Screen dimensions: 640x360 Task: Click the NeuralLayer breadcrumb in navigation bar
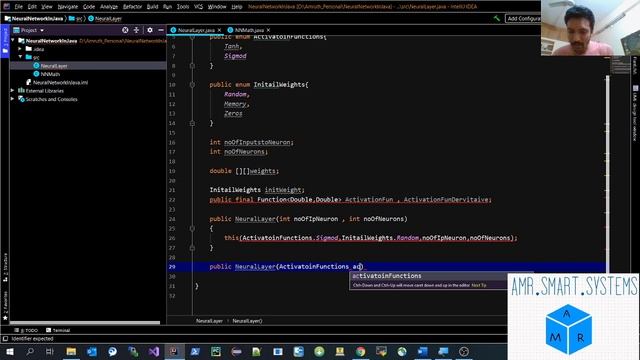105,18
